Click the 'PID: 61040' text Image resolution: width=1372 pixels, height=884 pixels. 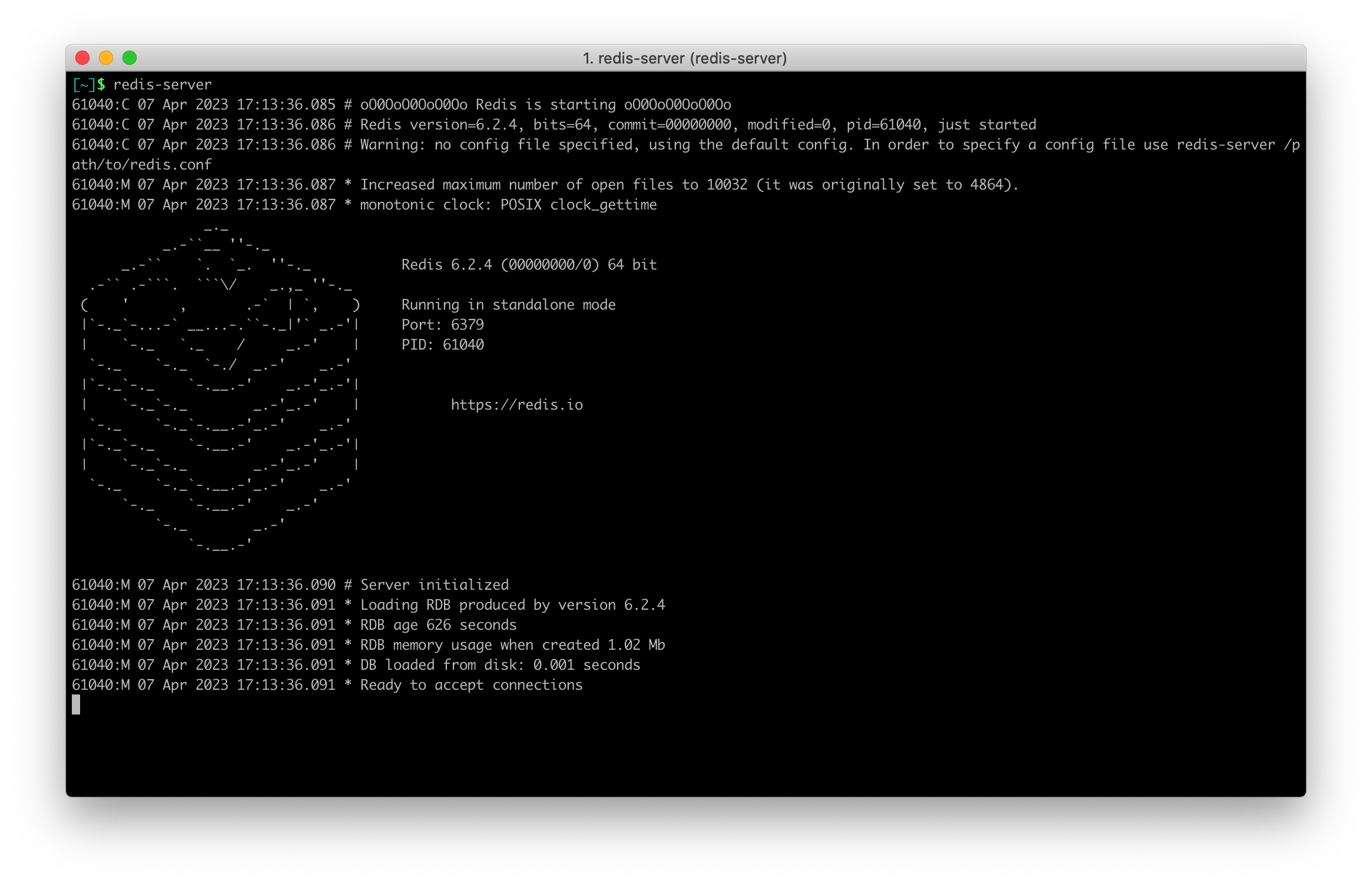point(442,345)
